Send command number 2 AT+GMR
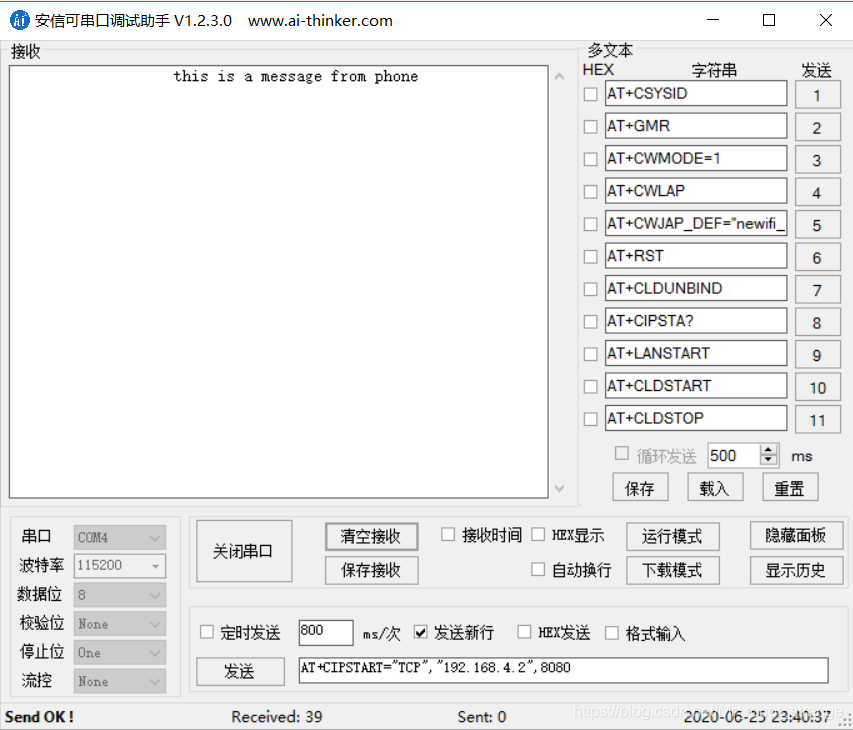 (818, 127)
